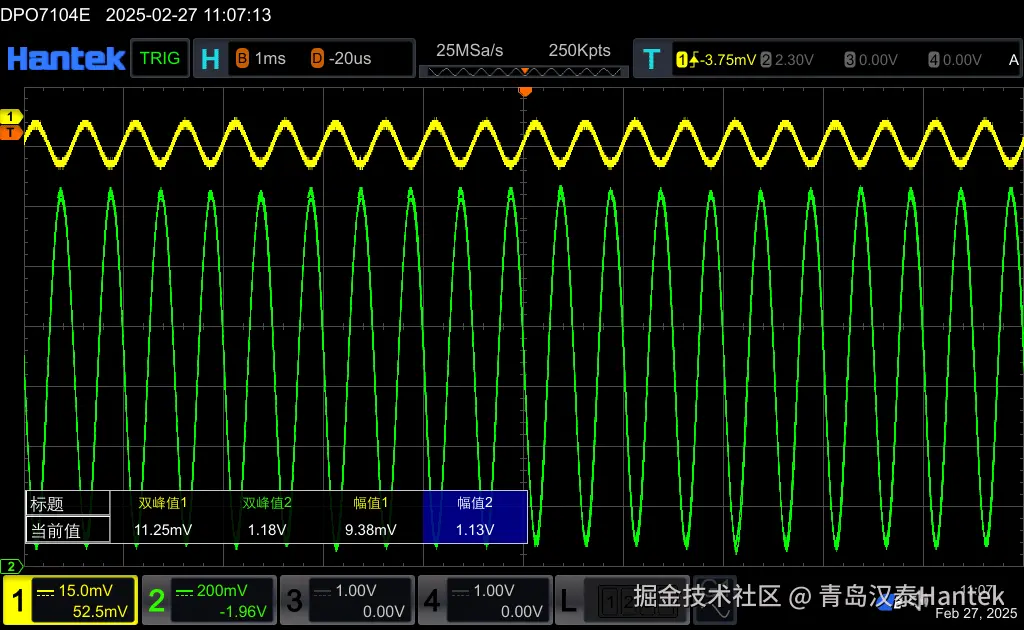Tap the TRIG status indicator
The height and width of the screenshot is (630, 1024).
160,58
